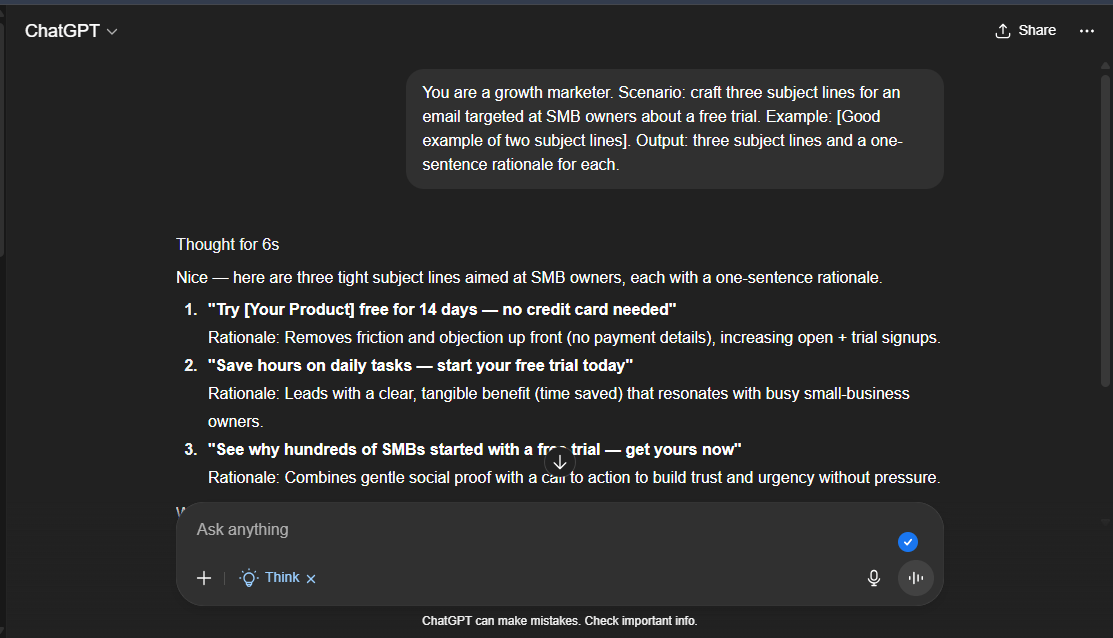Click the Share upload arrow icon

tap(1003, 31)
